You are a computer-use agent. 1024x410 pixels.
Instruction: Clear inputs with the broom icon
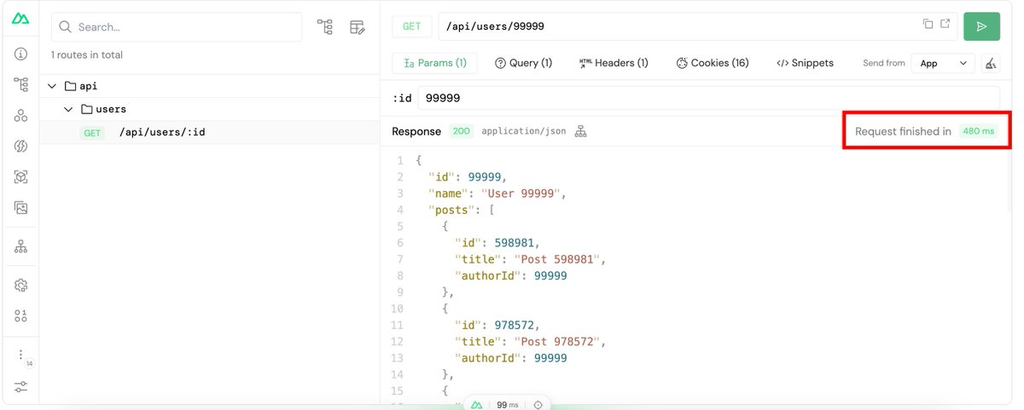(991, 63)
